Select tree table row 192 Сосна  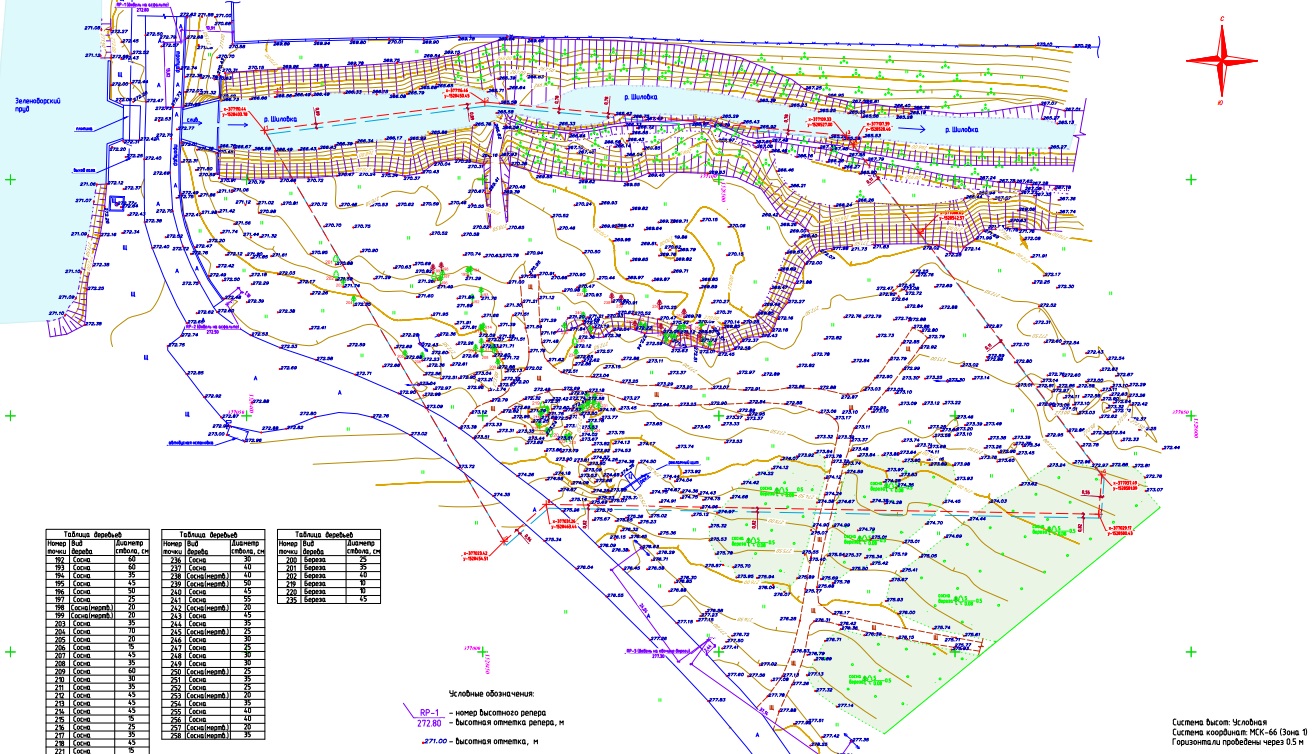[98, 559]
